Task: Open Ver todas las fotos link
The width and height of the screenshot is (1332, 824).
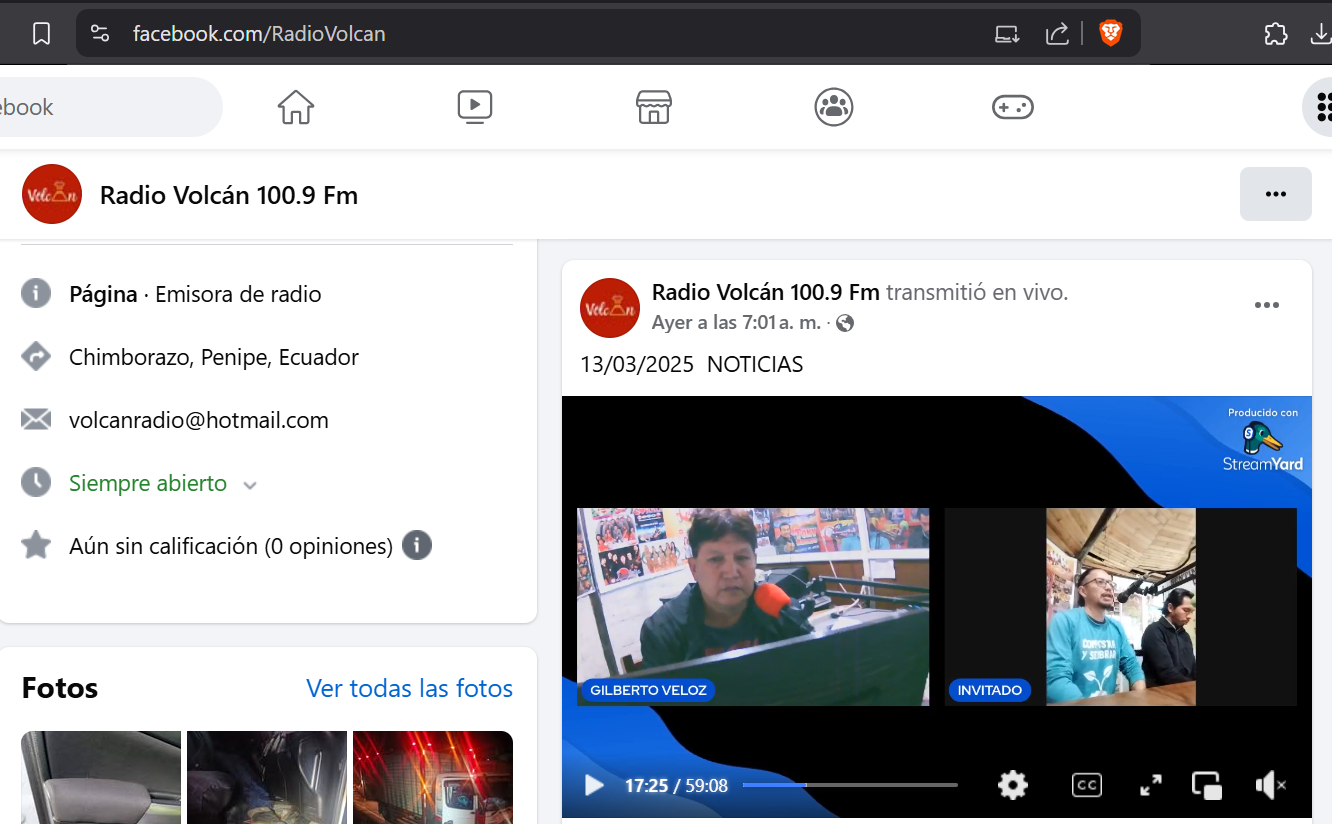Action: 409,688
